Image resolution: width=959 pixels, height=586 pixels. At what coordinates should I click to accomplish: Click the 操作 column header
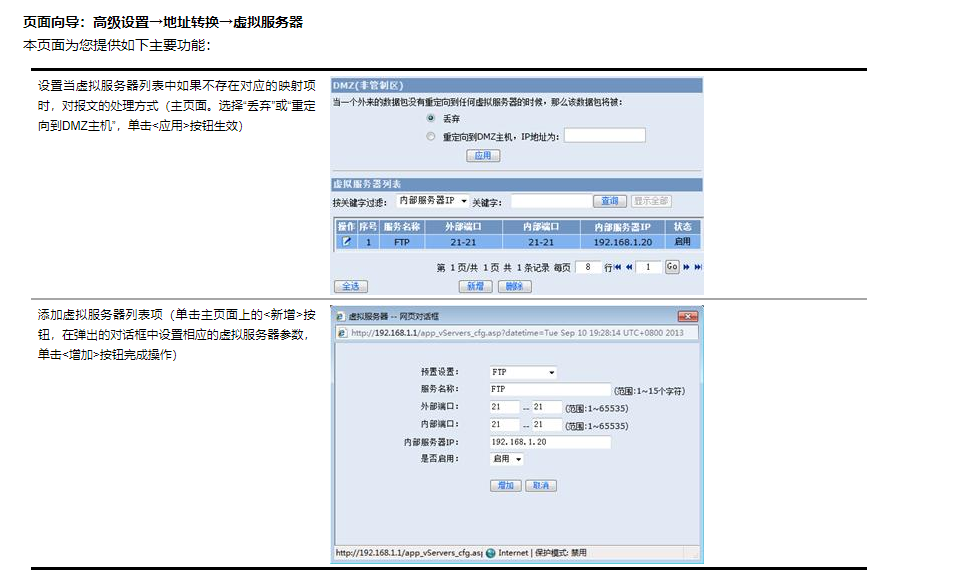pos(346,226)
